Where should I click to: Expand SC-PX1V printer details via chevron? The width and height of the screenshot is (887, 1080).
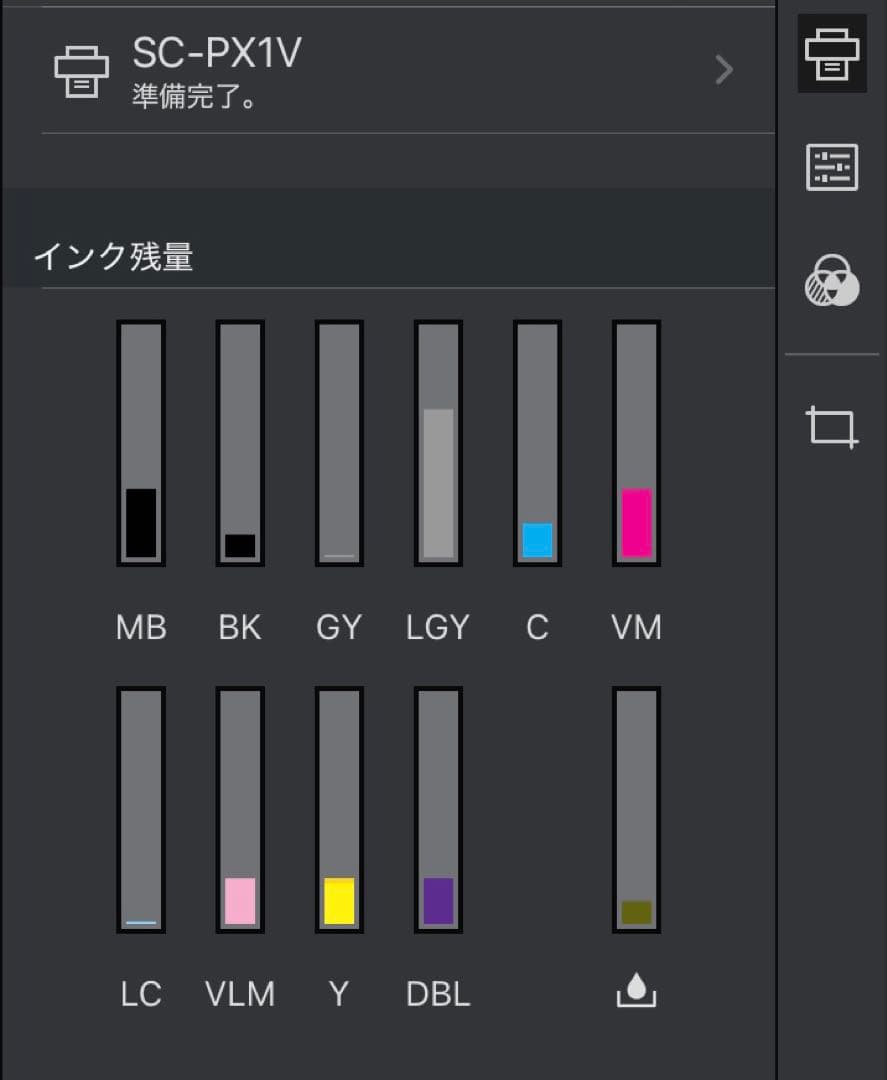tap(722, 70)
